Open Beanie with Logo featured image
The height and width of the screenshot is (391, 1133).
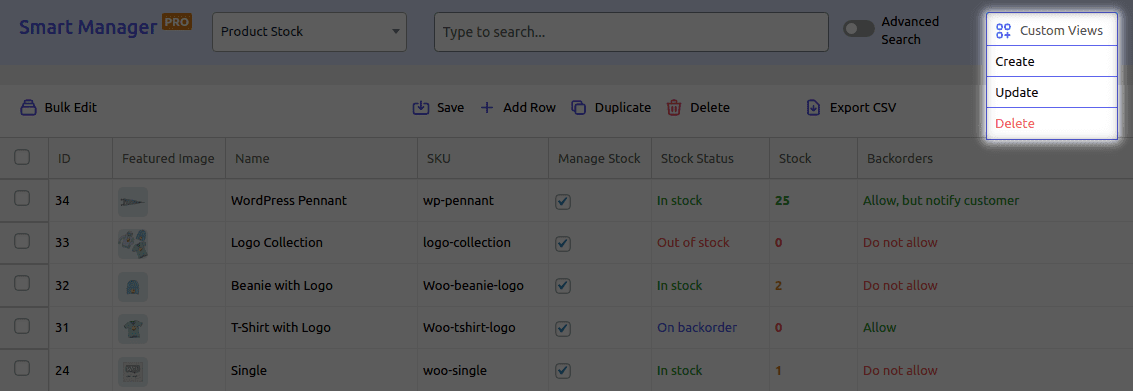pyautogui.click(x=133, y=286)
